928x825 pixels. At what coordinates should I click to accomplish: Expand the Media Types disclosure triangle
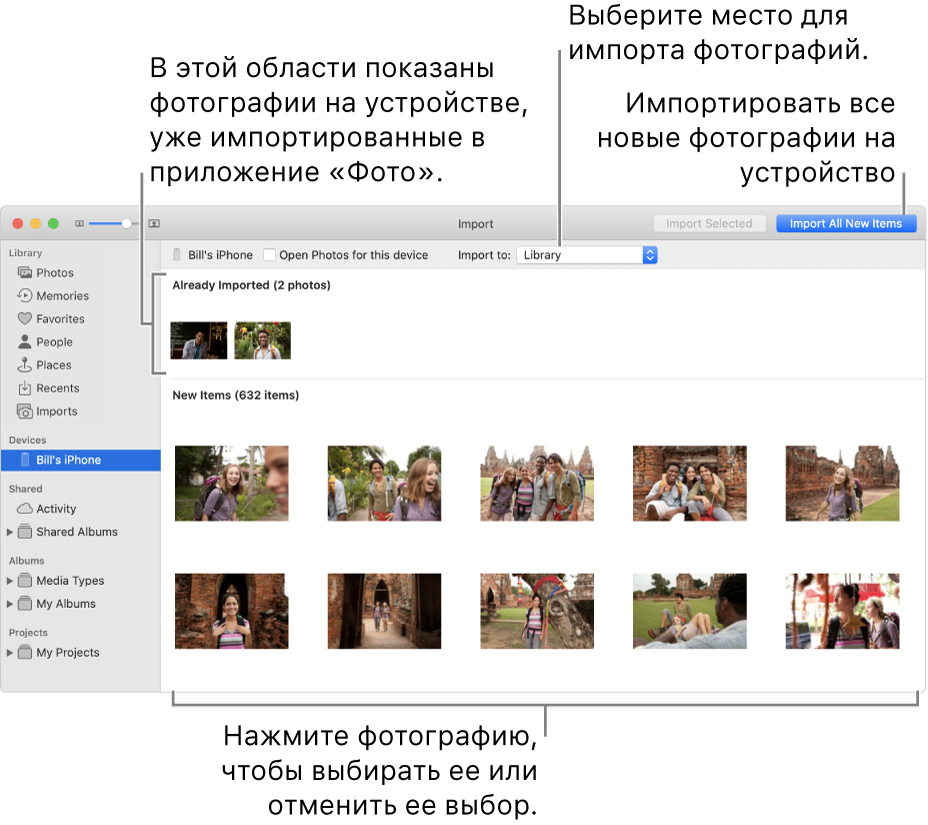pyautogui.click(x=9, y=581)
